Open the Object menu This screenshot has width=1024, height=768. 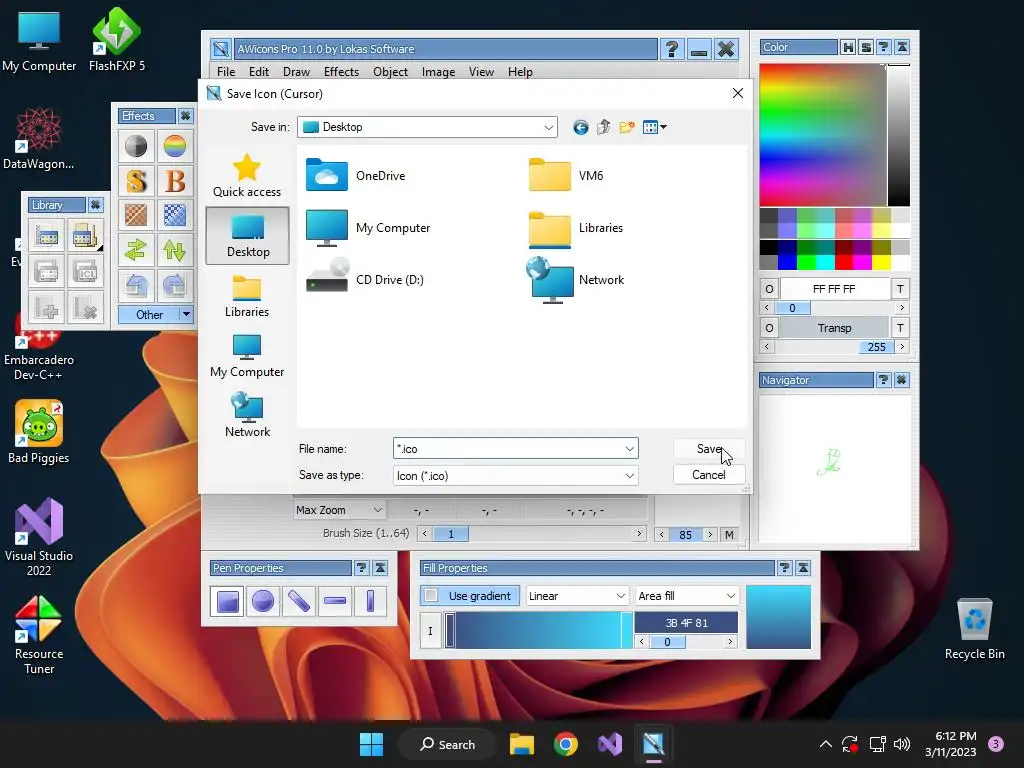[391, 72]
